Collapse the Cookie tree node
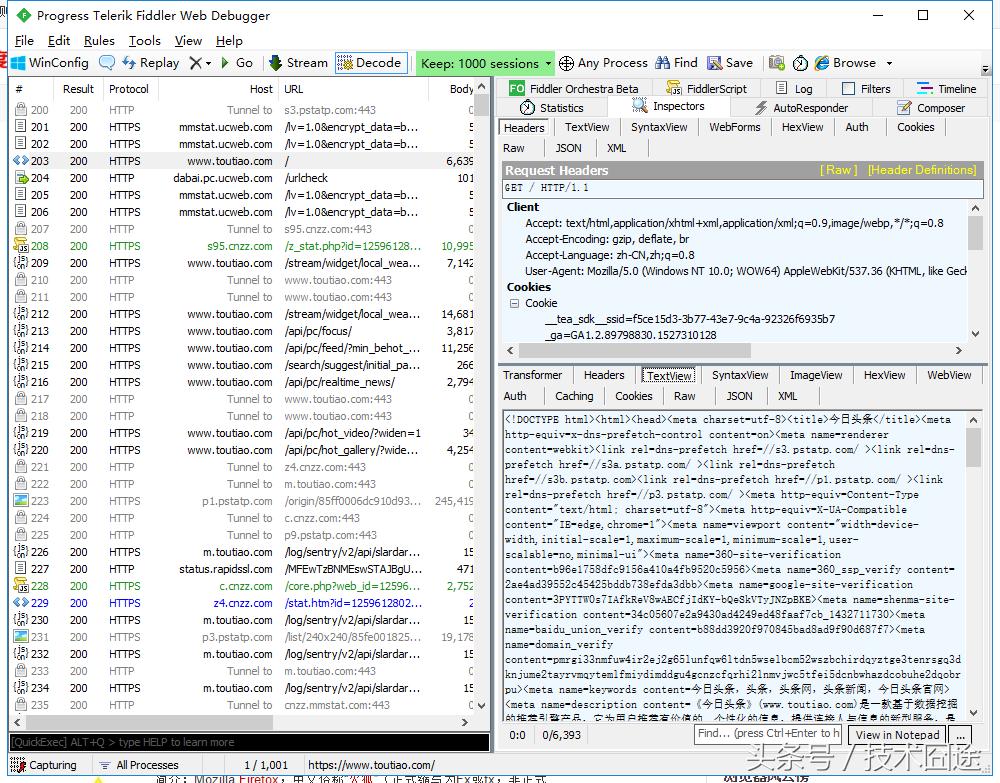This screenshot has width=1000, height=783. pos(514,304)
